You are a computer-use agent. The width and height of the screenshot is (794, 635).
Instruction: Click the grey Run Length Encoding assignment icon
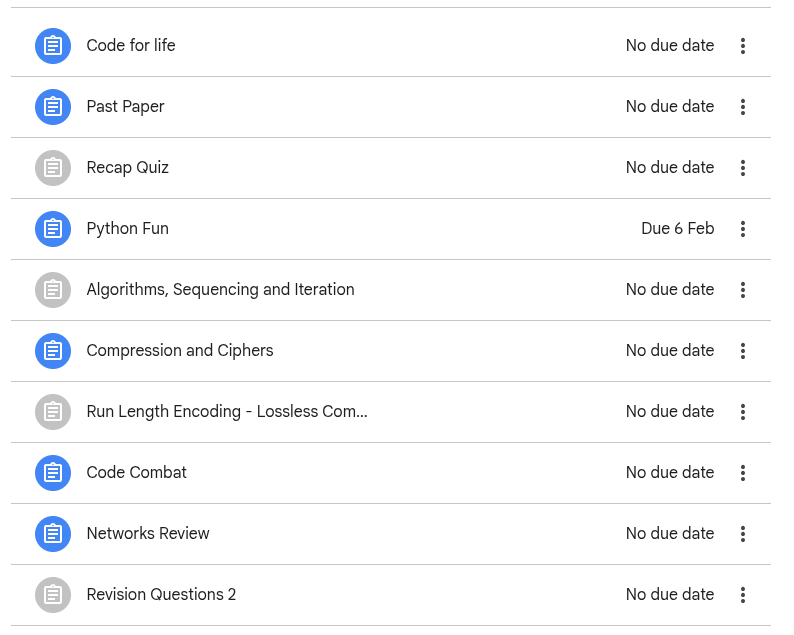[x=53, y=412]
